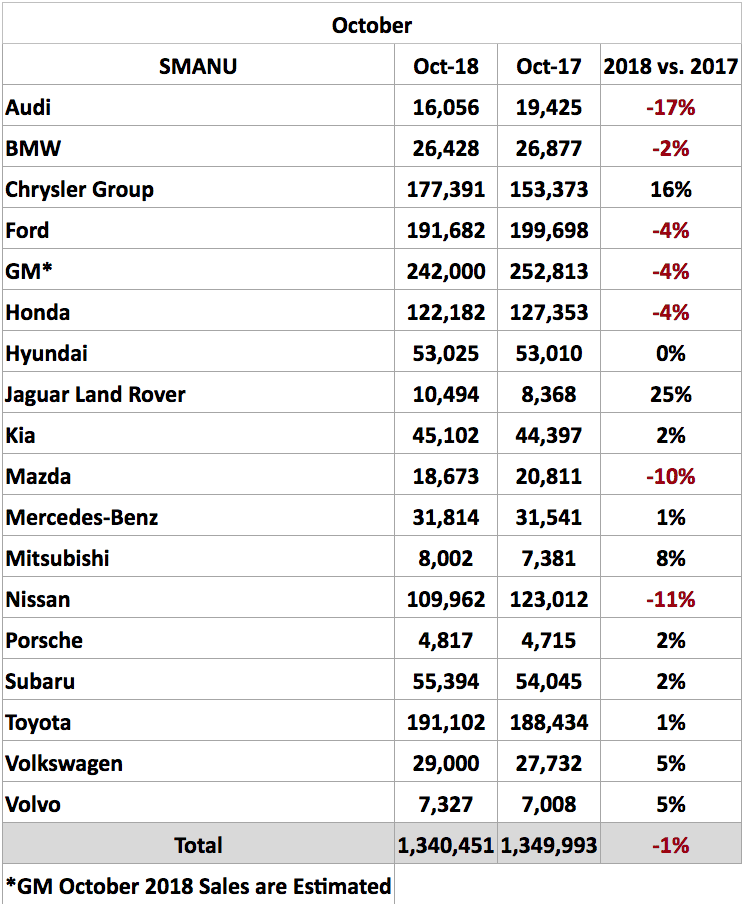745x907 pixels.
Task: Click the Oct-17 column header
Action: (x=548, y=67)
